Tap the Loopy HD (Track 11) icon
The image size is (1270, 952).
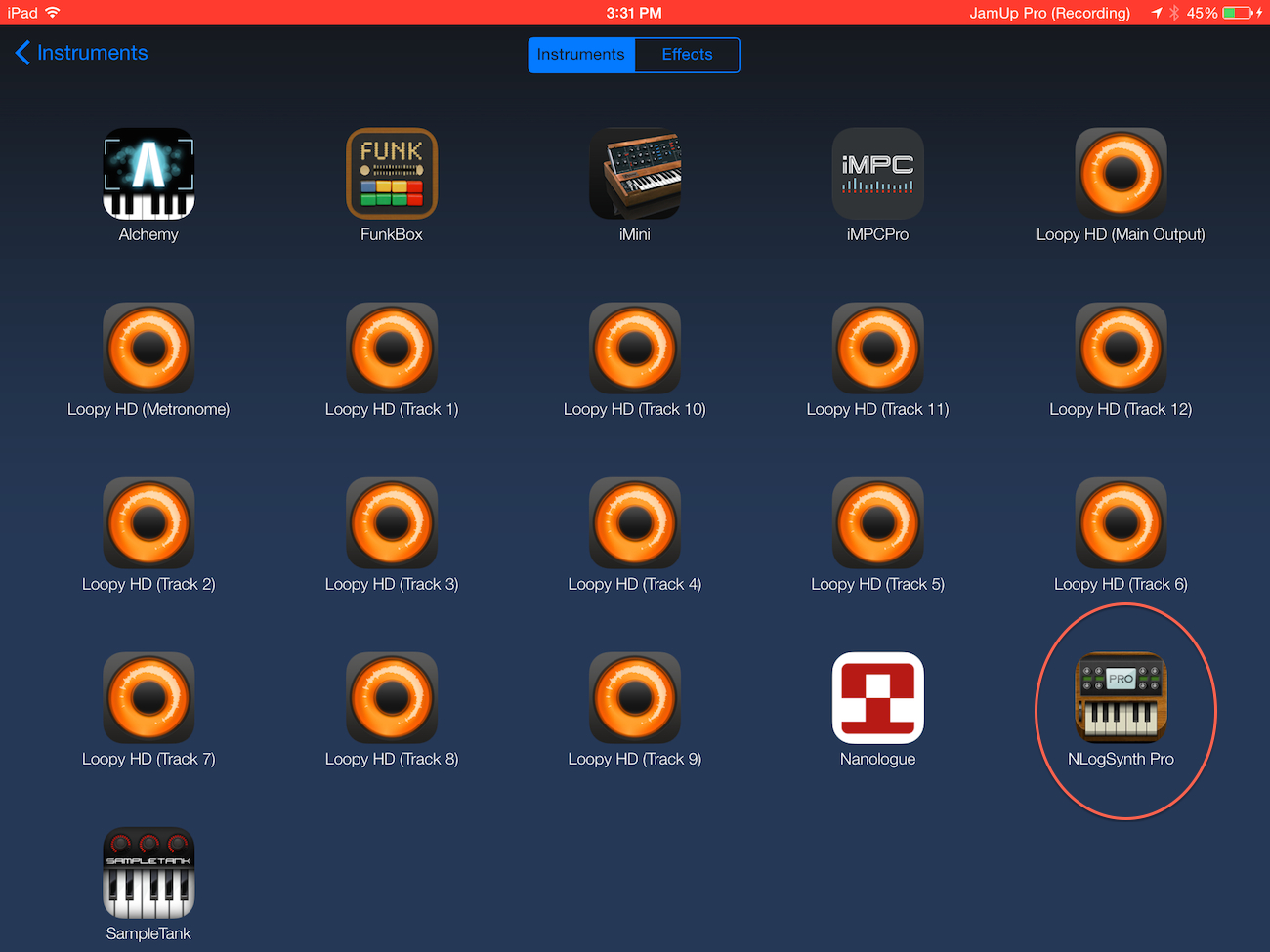pos(878,349)
